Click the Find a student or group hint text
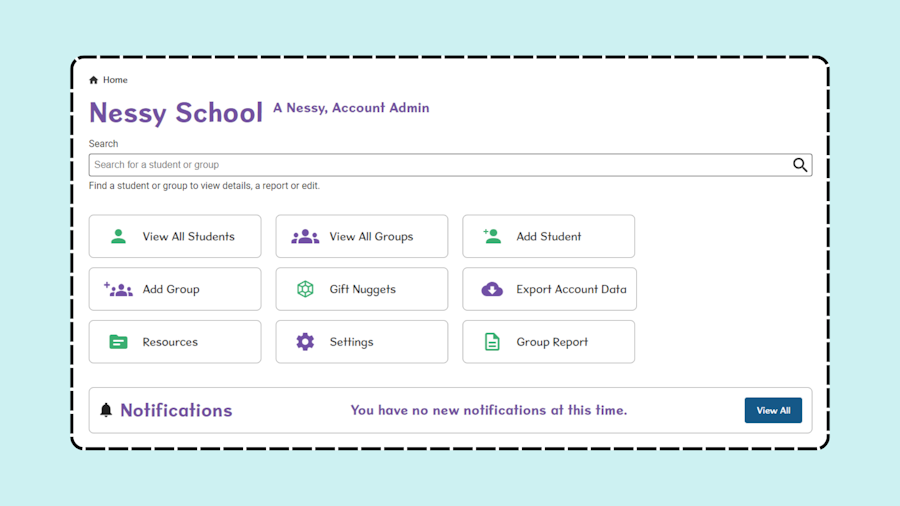This screenshot has height=506, width=900. [x=204, y=186]
